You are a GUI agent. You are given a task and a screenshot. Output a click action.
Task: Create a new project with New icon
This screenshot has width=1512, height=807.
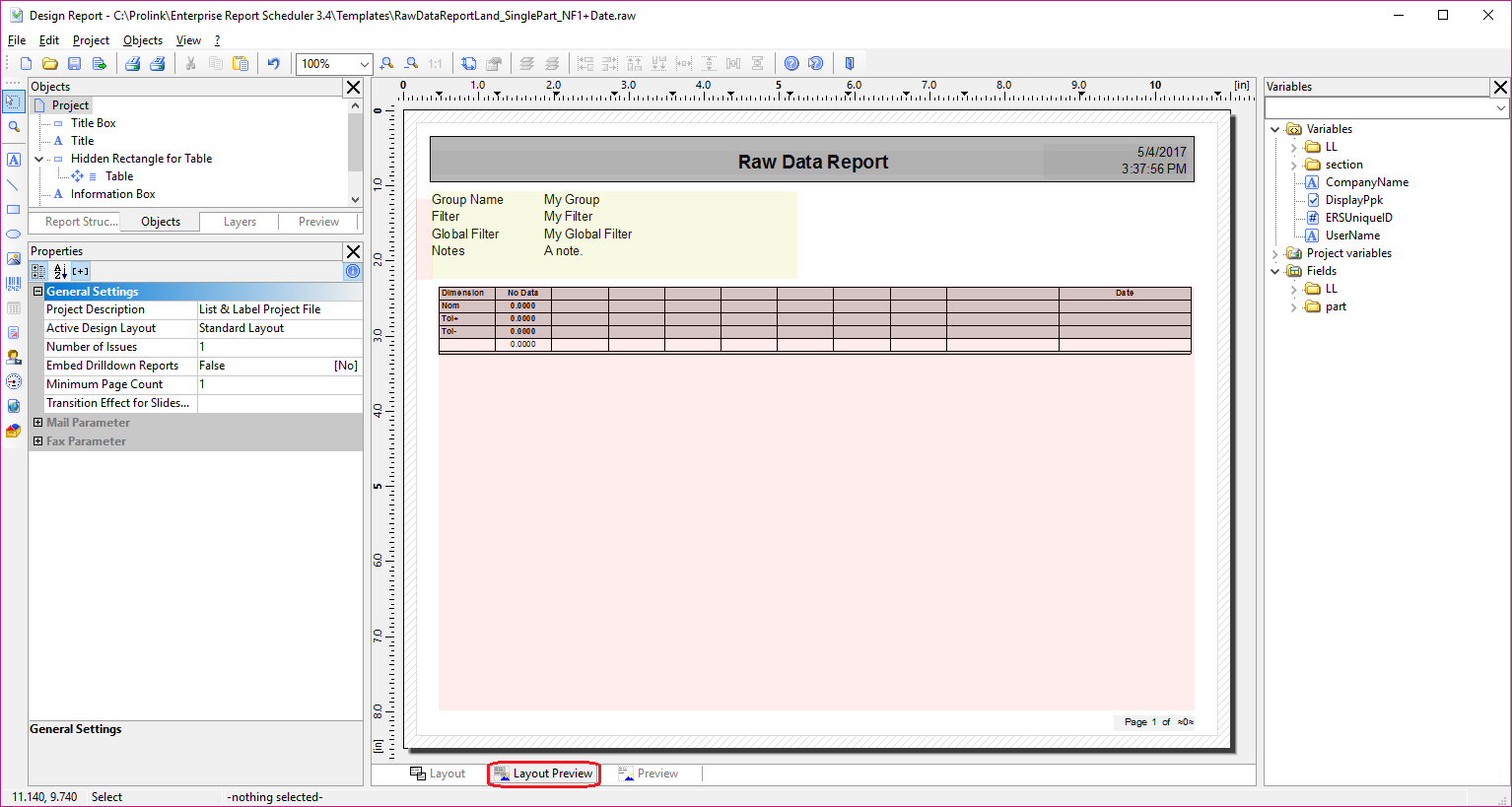tap(27, 64)
